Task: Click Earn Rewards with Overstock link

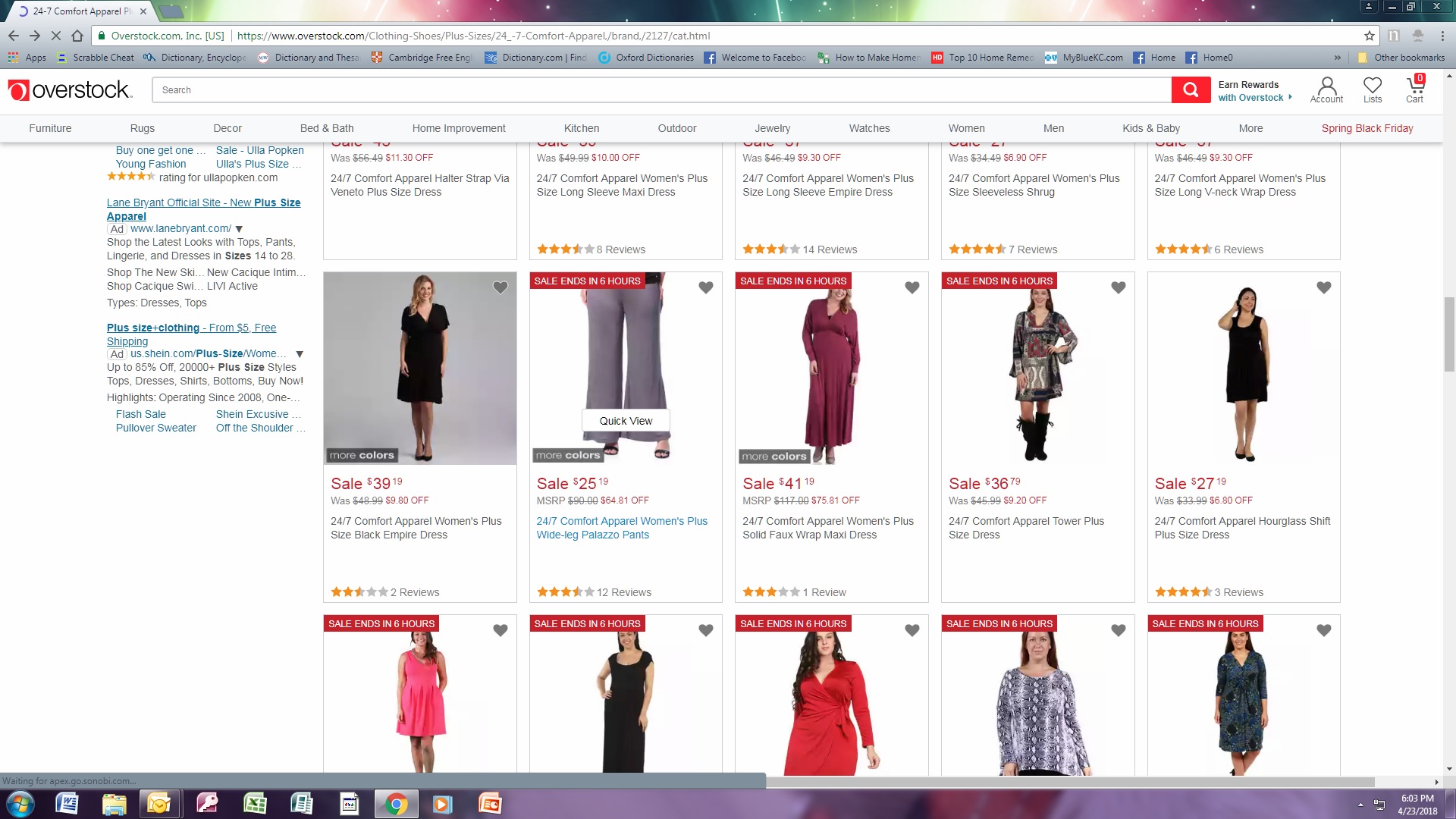Action: tap(1254, 91)
